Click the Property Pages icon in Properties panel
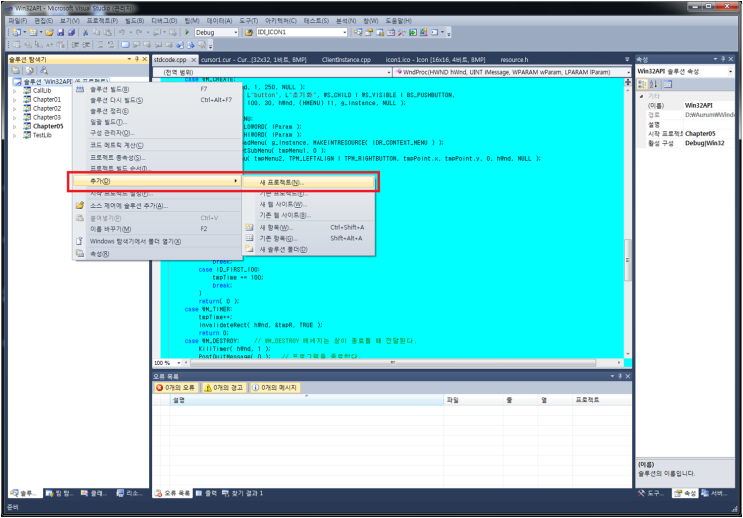Image resolution: width=743 pixels, height=518 pixels. (x=668, y=84)
